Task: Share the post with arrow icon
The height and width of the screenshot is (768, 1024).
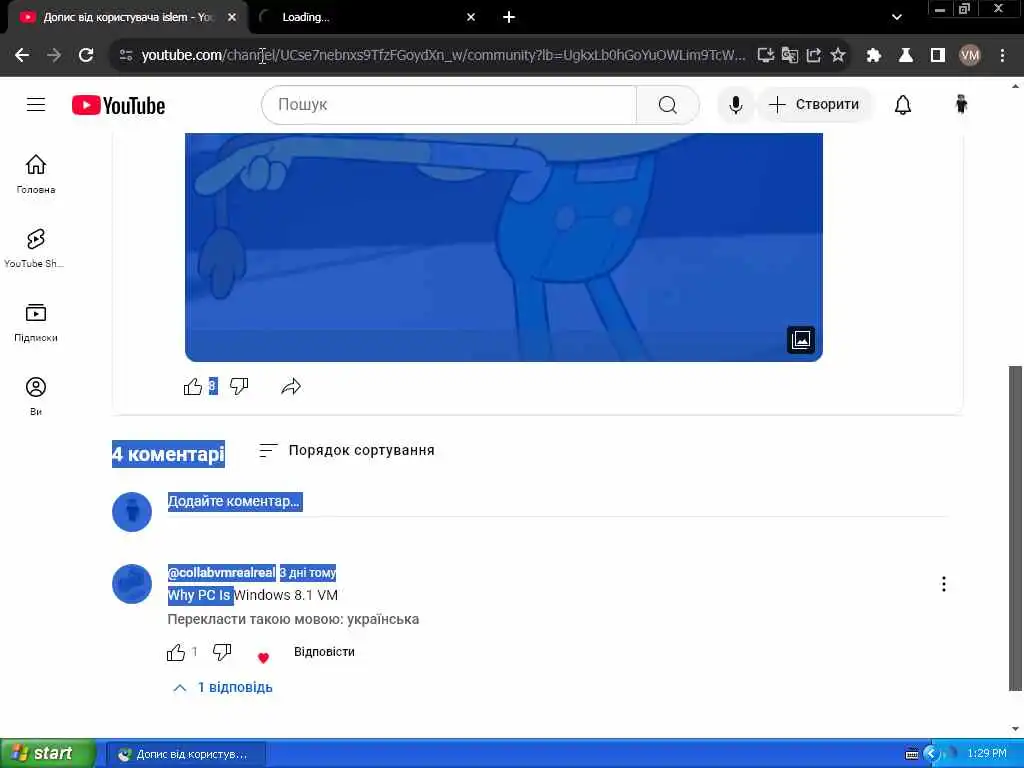Action: pyautogui.click(x=291, y=387)
